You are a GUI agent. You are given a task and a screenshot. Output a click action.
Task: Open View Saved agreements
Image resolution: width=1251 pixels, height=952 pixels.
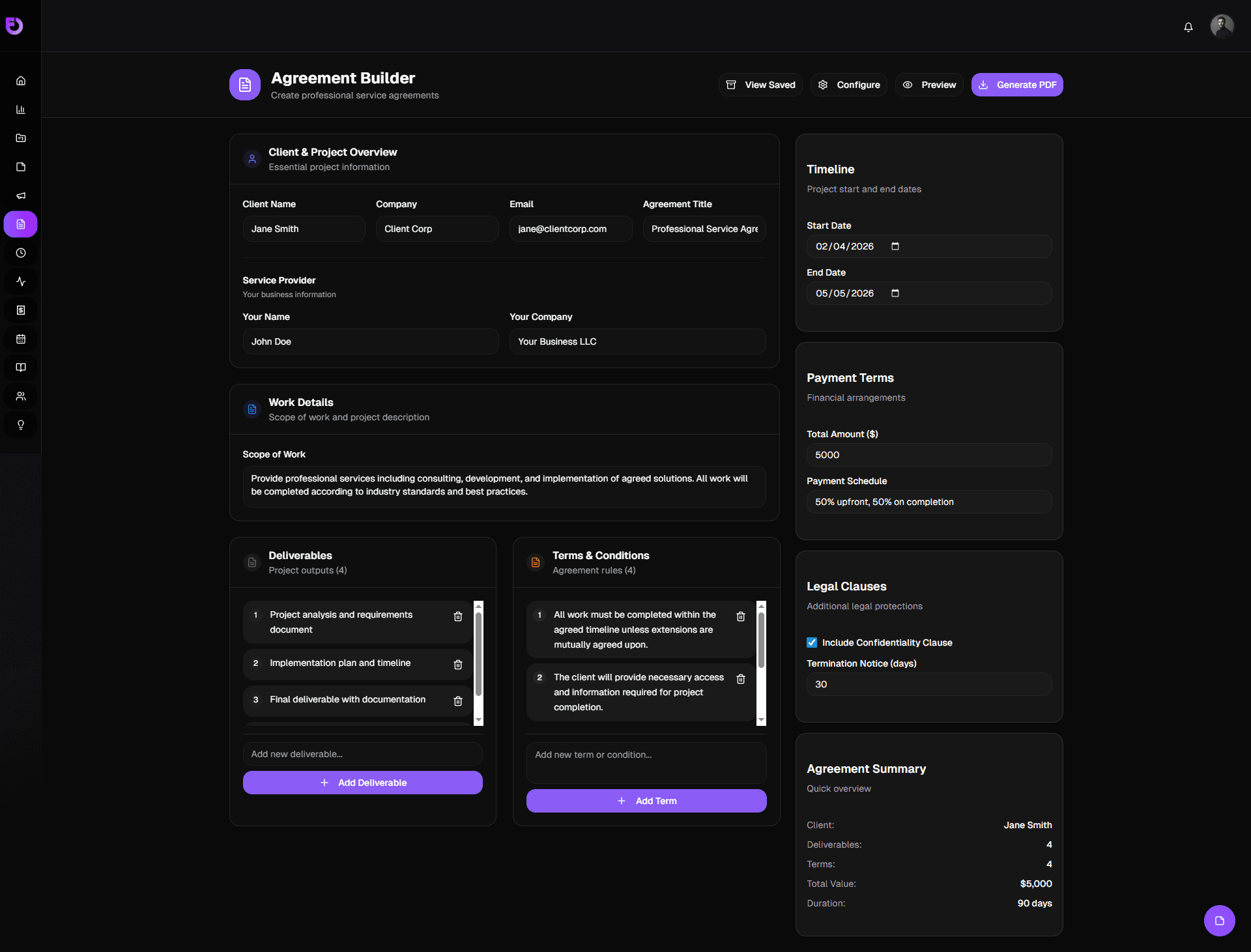pyautogui.click(x=760, y=85)
